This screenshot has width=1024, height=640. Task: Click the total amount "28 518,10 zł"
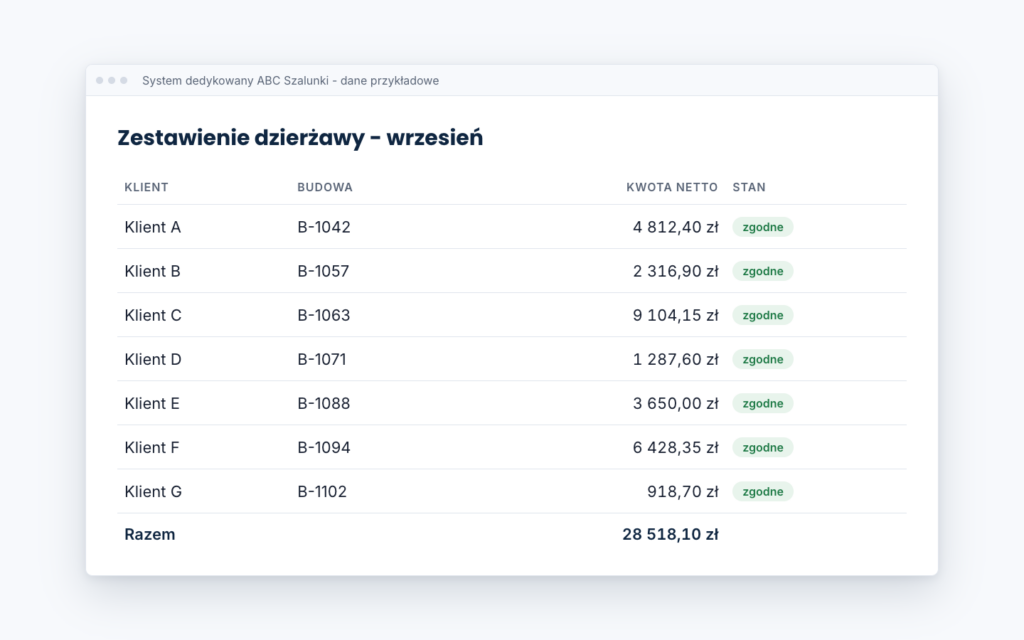click(670, 534)
